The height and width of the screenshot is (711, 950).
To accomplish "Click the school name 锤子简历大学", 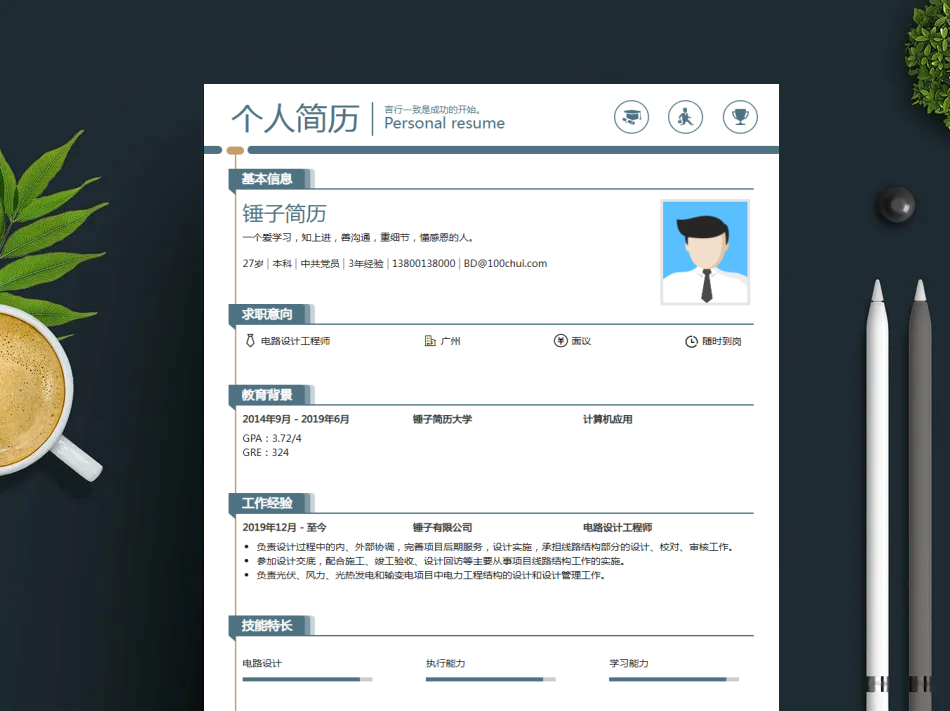I will [x=442, y=419].
